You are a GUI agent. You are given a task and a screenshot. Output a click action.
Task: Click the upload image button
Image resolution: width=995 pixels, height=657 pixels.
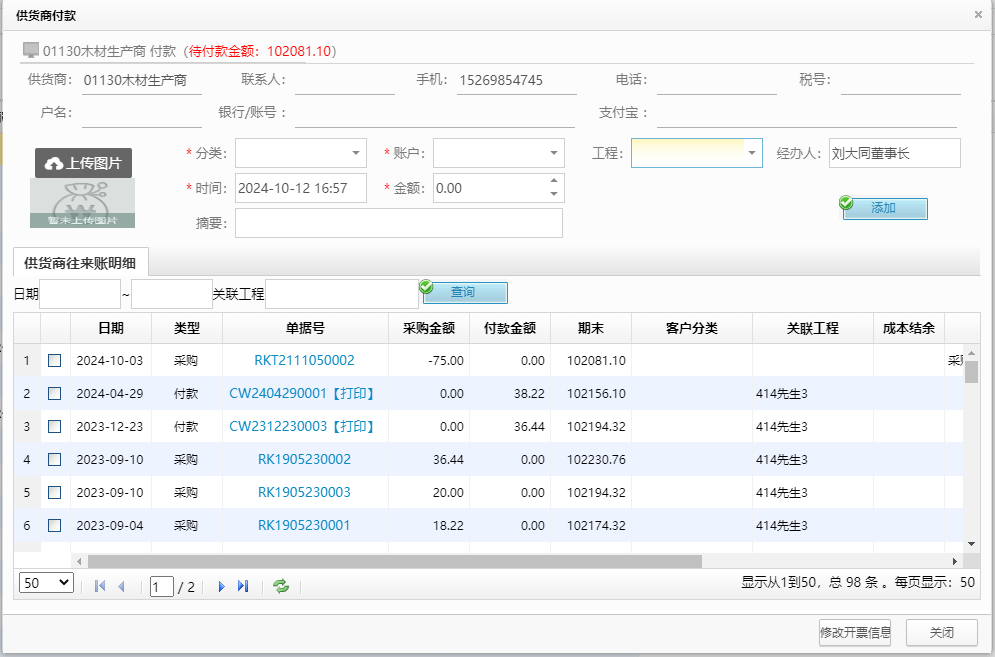pyautogui.click(x=83, y=163)
